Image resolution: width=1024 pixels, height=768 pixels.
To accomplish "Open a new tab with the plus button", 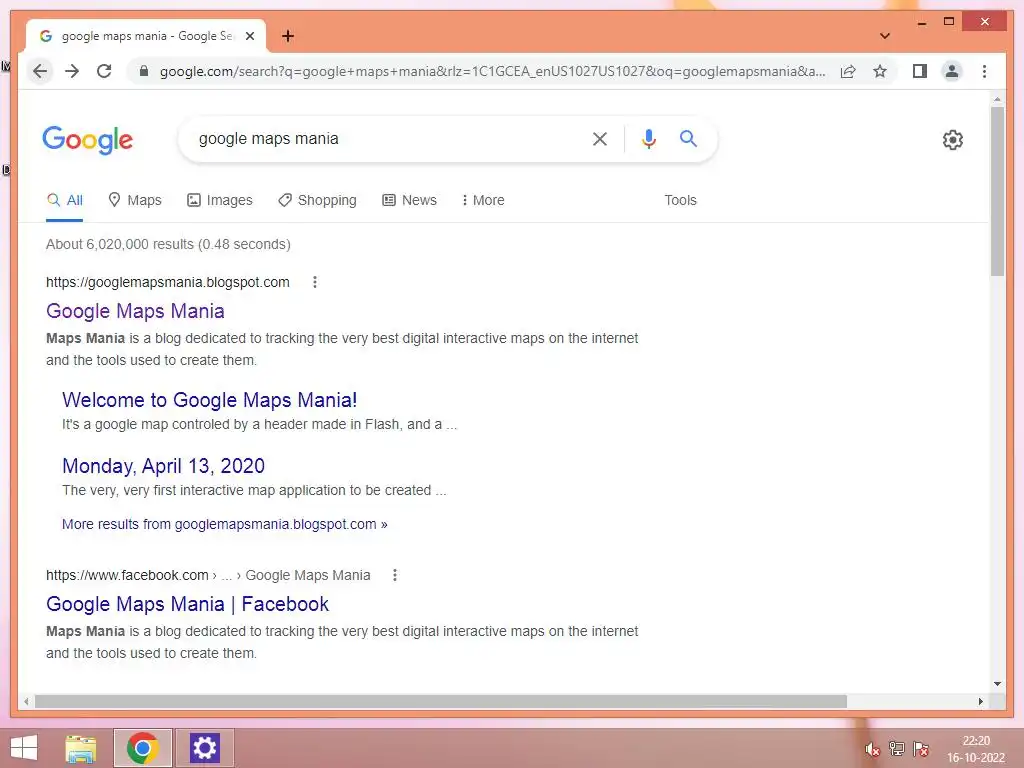I will [288, 36].
